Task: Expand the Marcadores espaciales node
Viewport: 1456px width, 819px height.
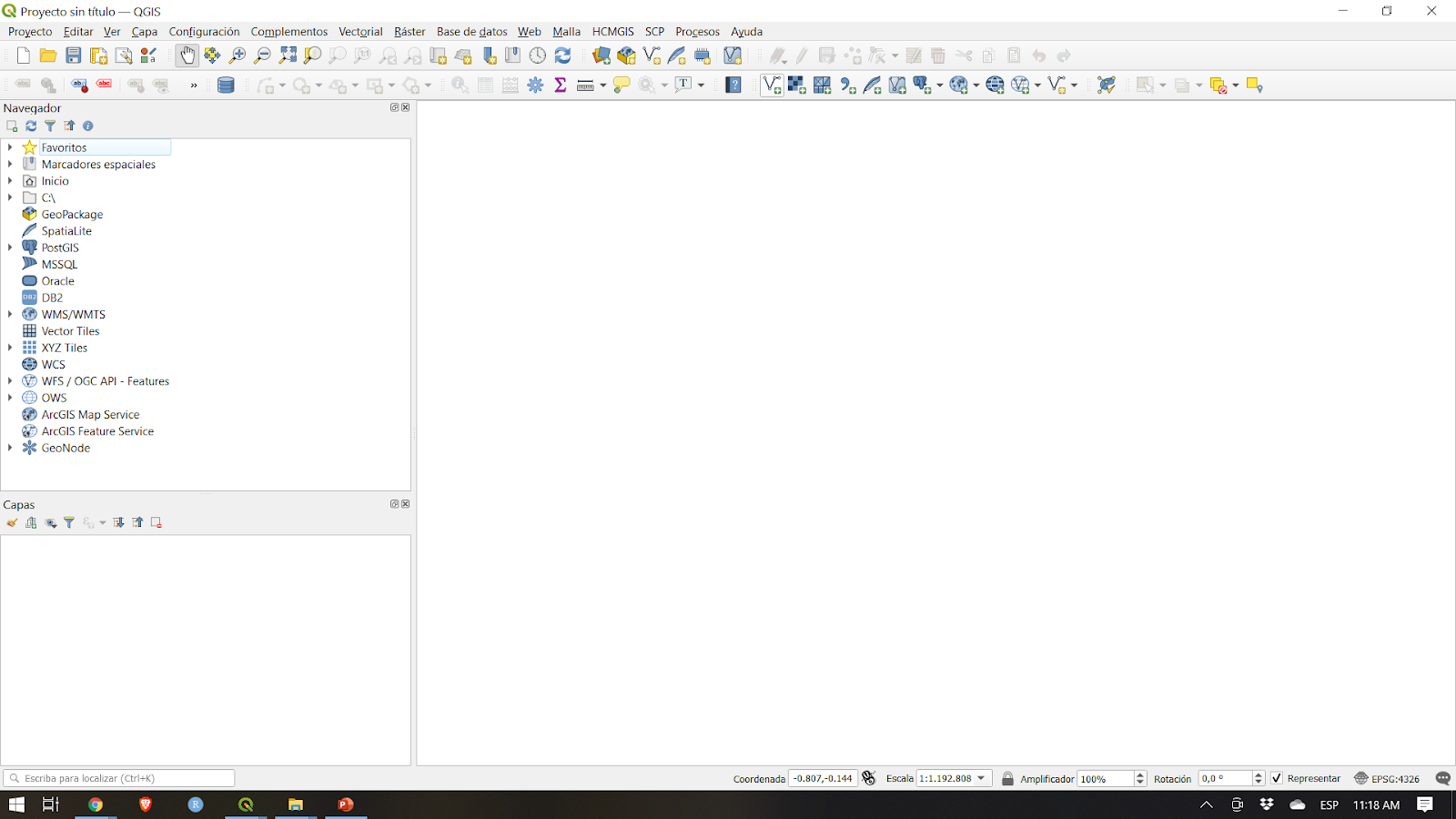Action: 10,164
